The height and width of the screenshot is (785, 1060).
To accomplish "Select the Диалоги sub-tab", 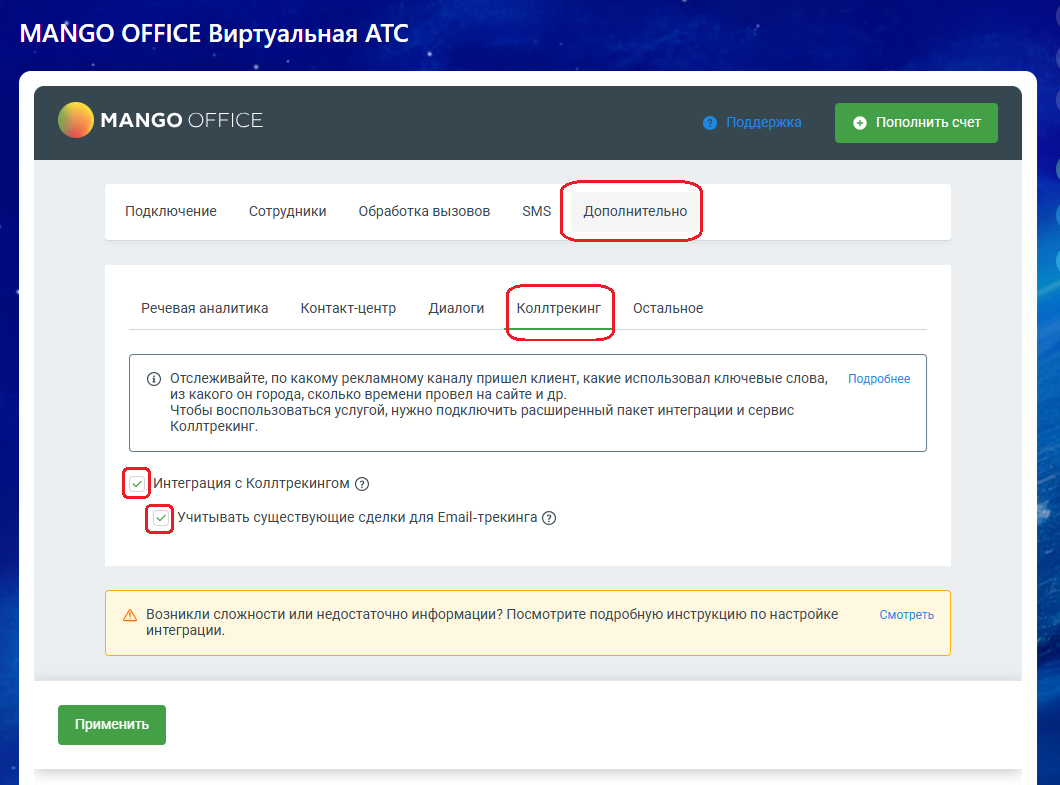I will tap(456, 308).
